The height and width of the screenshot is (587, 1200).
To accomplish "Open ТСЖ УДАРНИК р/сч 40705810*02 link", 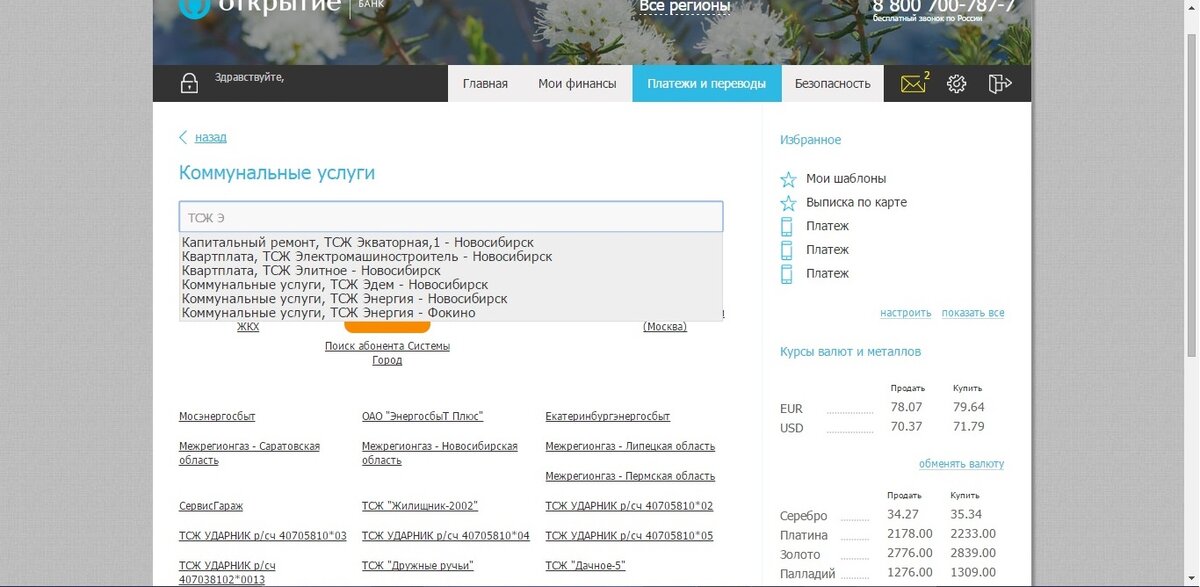I will [629, 506].
